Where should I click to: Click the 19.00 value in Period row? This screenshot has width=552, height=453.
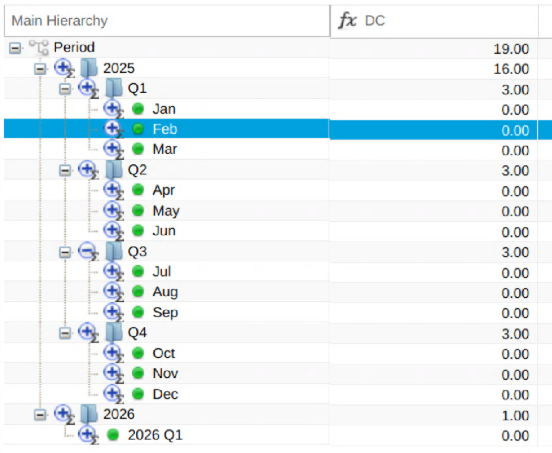tap(511, 49)
